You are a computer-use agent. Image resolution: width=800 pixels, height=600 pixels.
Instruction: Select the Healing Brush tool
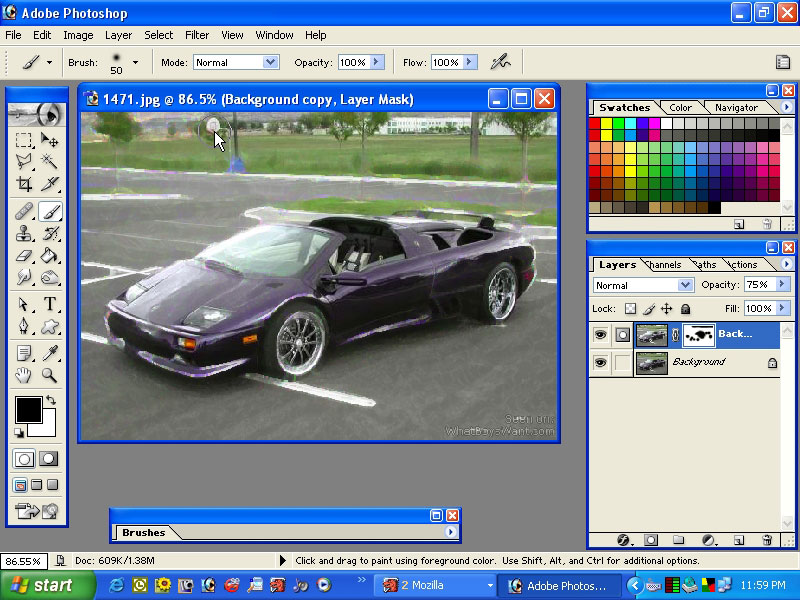point(22,211)
